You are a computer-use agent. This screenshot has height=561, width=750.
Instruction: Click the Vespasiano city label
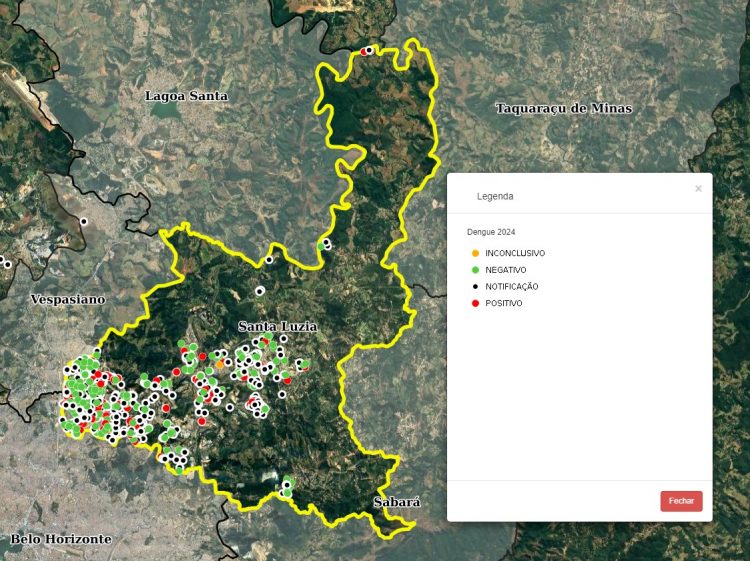coord(67,299)
